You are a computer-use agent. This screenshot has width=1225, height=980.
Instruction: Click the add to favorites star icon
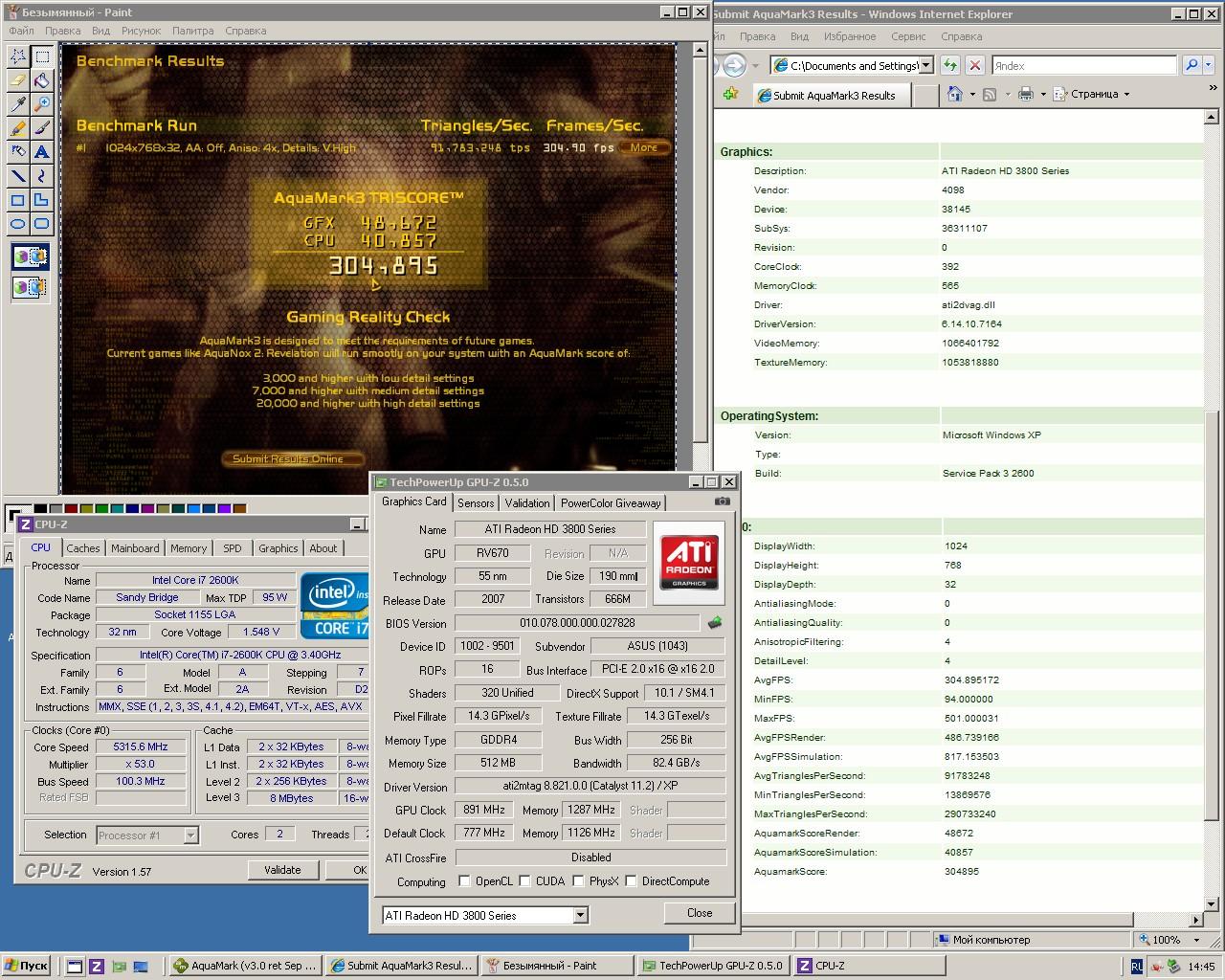pos(731,94)
